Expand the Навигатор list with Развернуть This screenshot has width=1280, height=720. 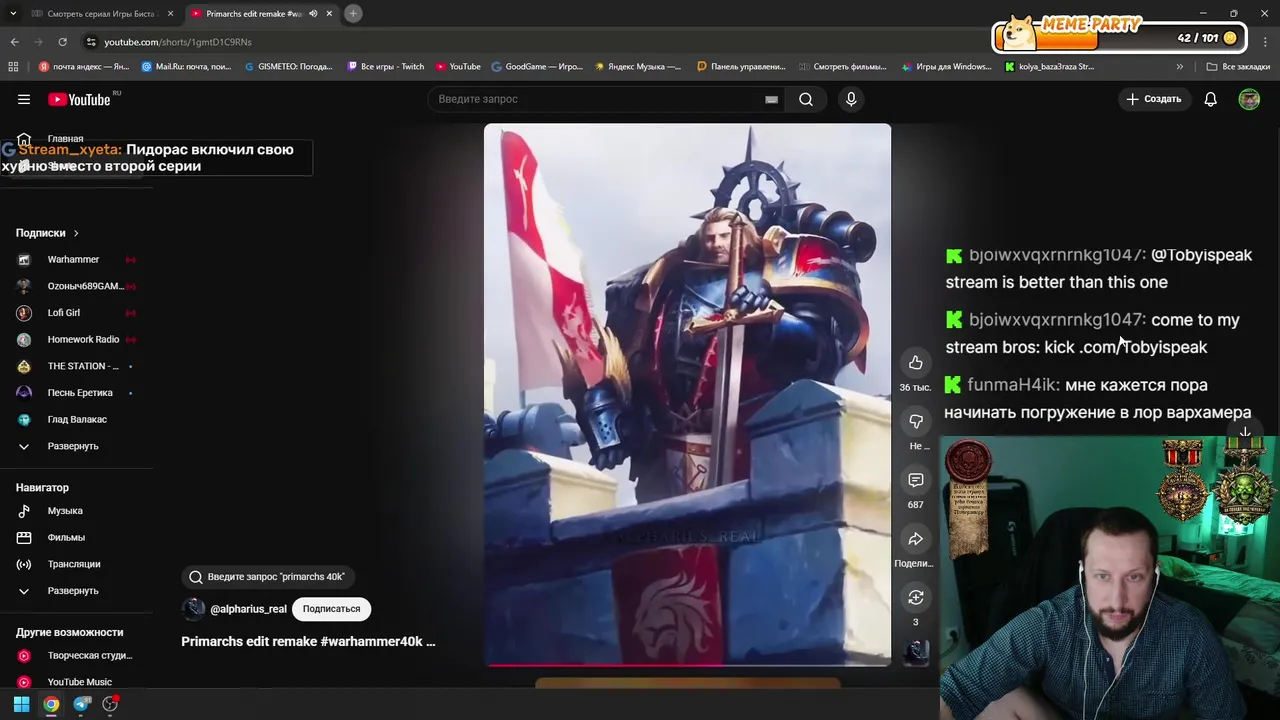72,591
